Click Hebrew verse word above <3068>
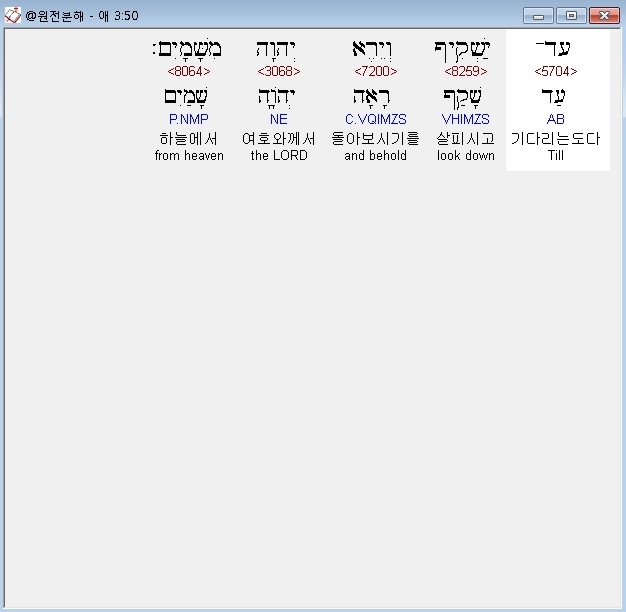Screen dimensions: 626x612 (x=276, y=50)
